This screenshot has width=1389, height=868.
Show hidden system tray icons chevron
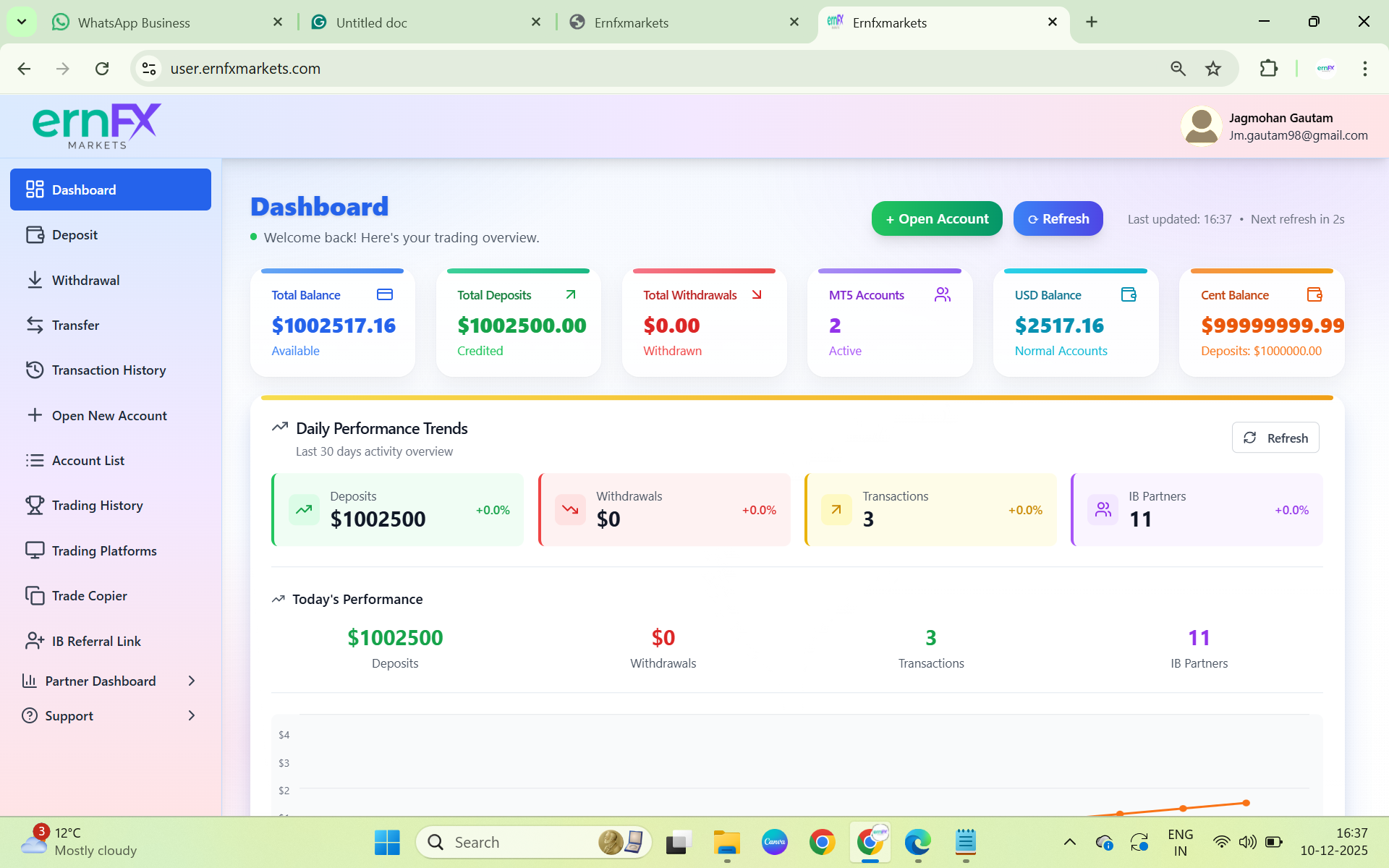[x=1069, y=842]
